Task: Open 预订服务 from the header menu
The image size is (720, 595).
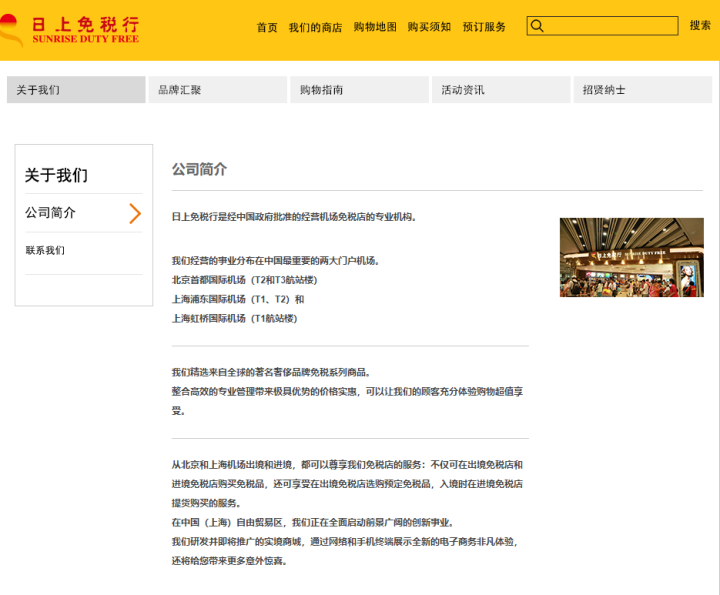Action: 484,27
